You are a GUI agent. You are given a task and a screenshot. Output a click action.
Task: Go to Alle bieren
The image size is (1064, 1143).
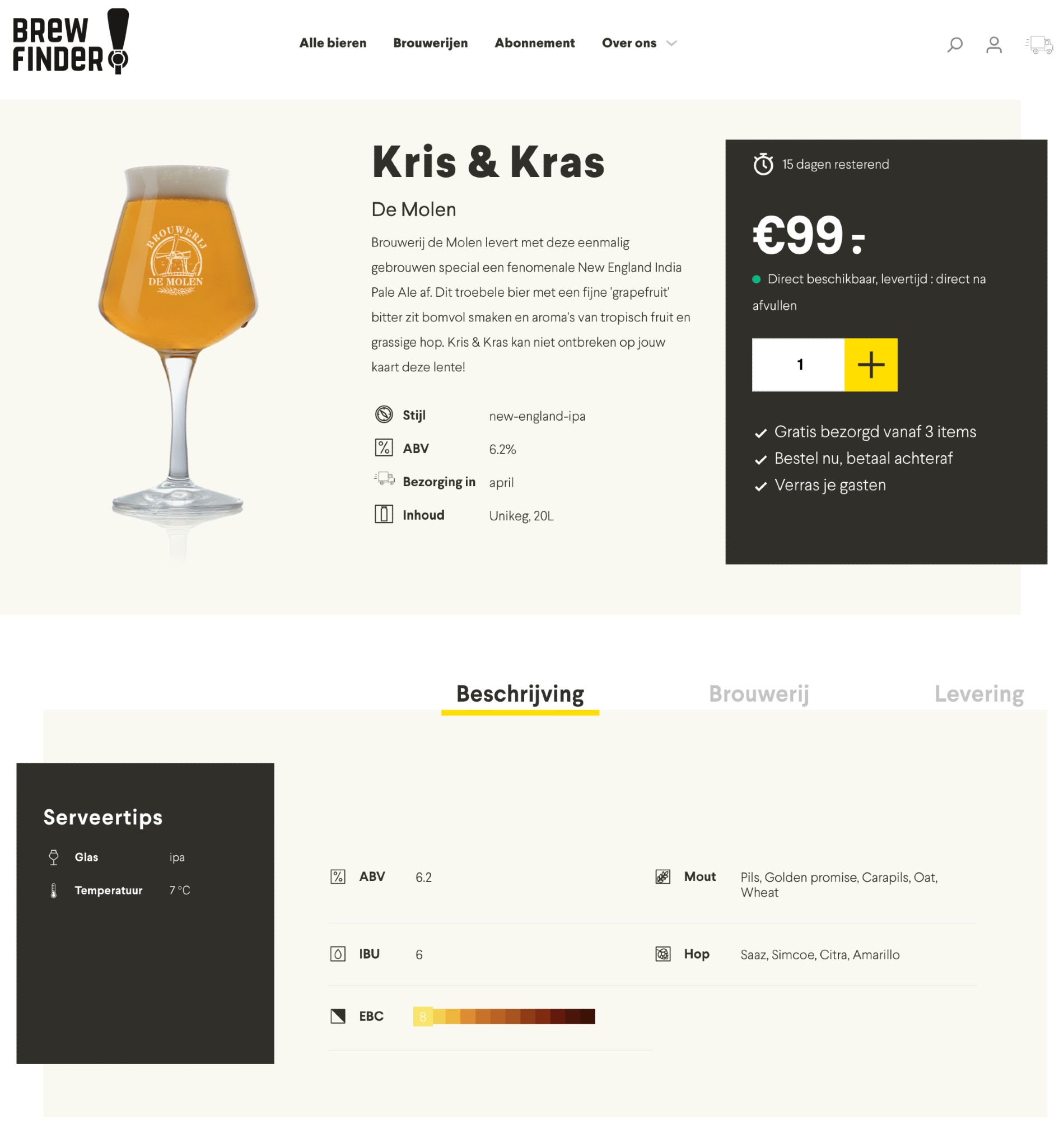pos(332,43)
